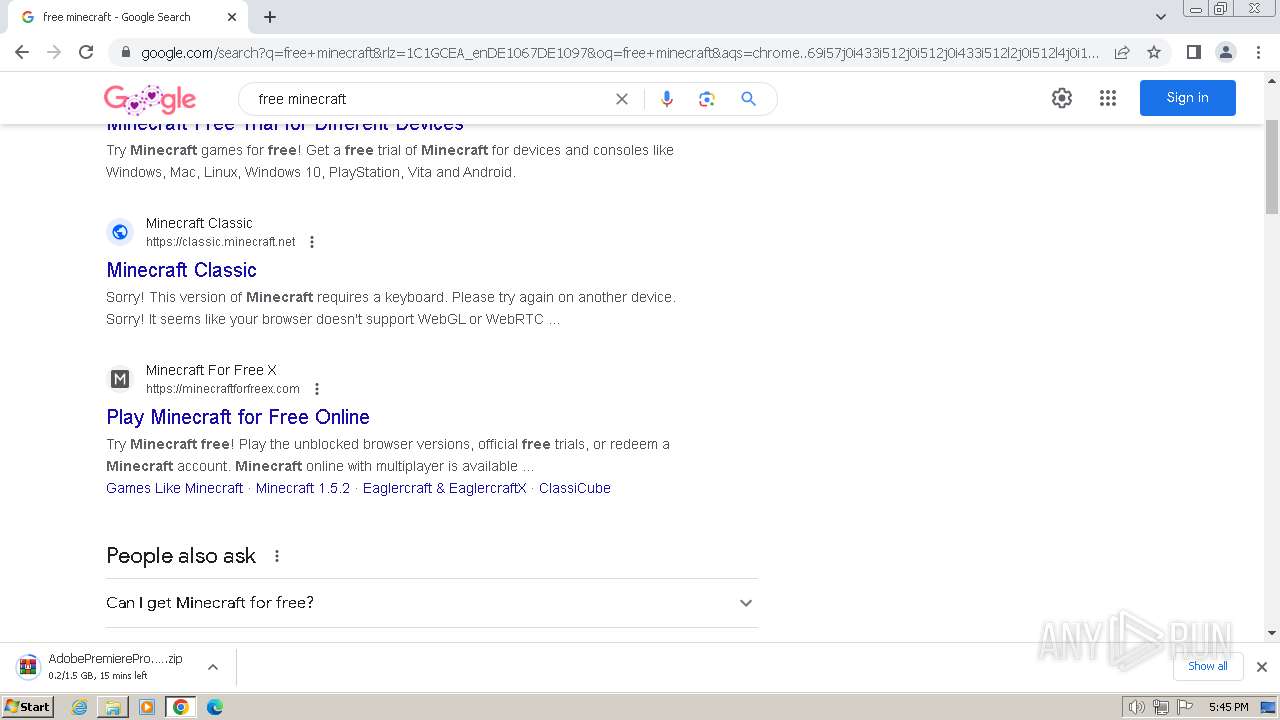Open the Minecraft Classic result
1280x720 pixels.
[181, 270]
